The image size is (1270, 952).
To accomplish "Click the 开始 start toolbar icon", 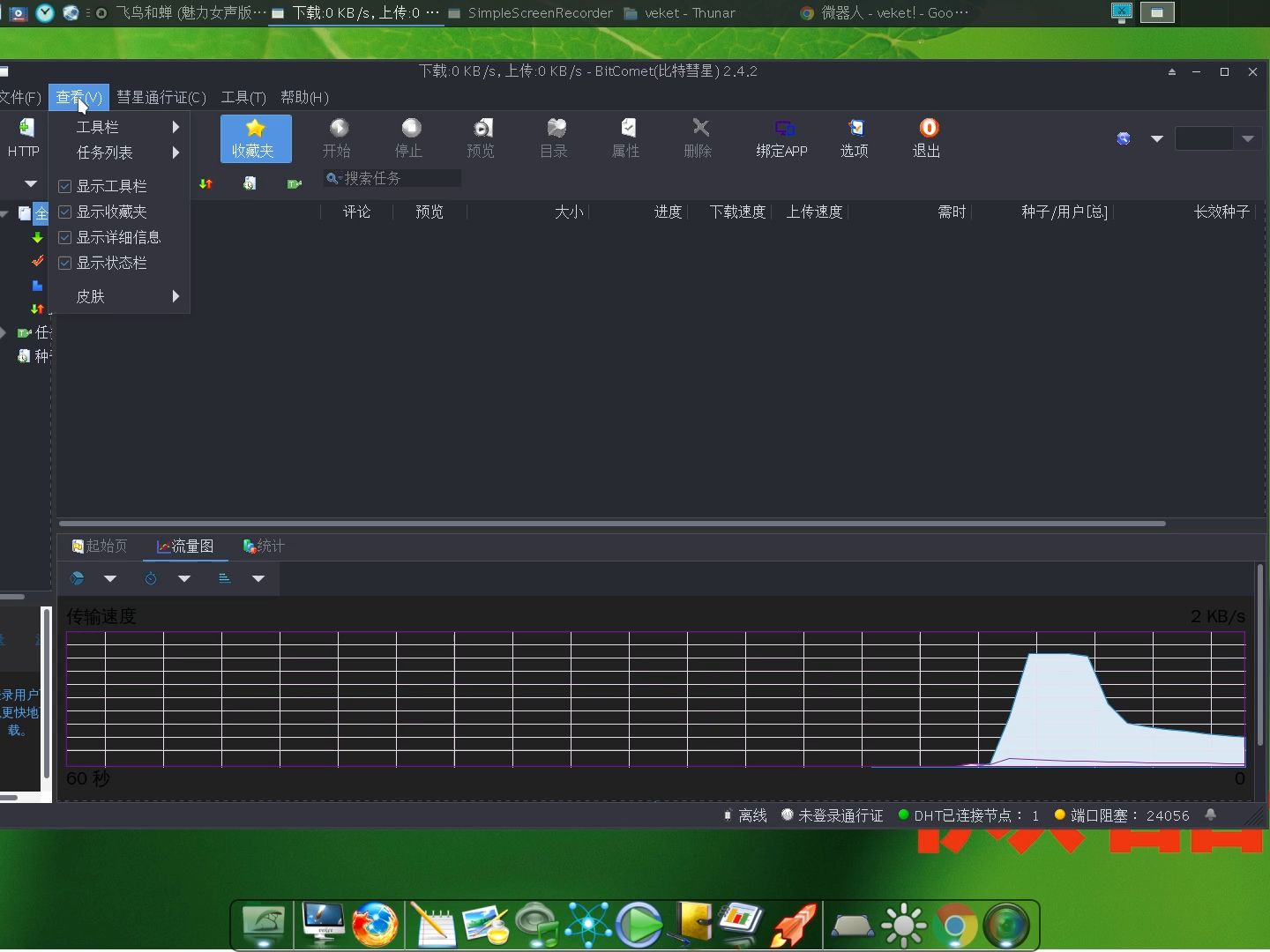I will 338,138.
